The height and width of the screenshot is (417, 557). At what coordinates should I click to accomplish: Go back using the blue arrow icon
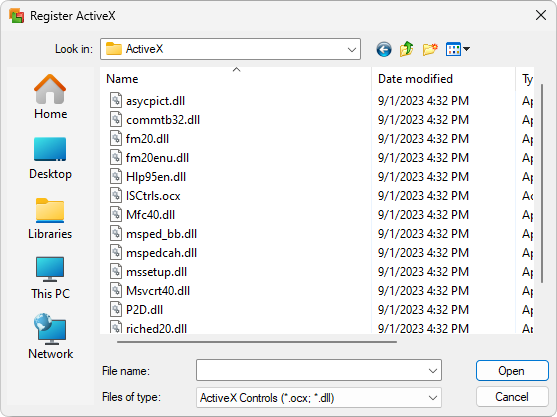pyautogui.click(x=384, y=49)
